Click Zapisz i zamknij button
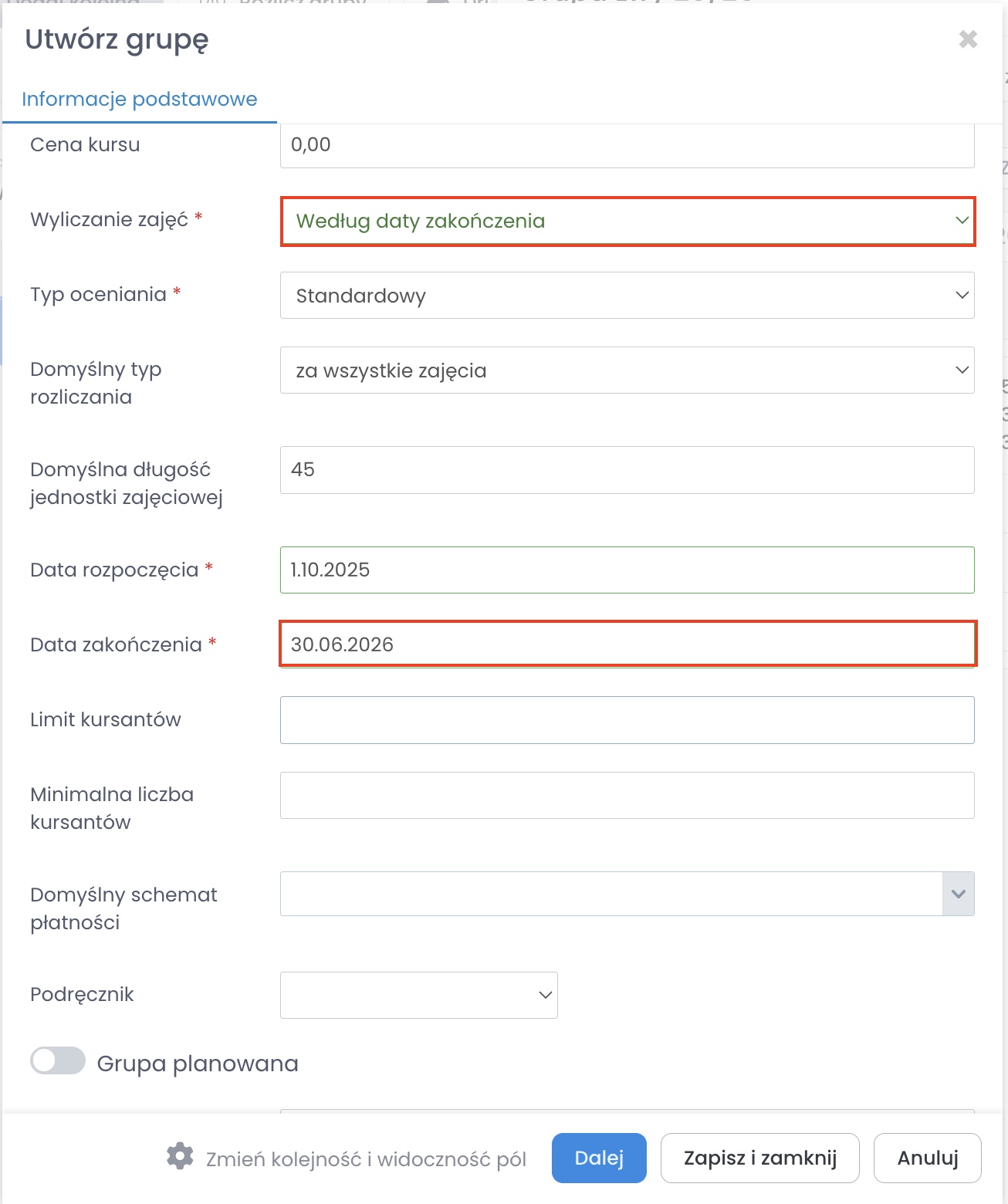The width and height of the screenshot is (1008, 1204). click(x=759, y=1158)
